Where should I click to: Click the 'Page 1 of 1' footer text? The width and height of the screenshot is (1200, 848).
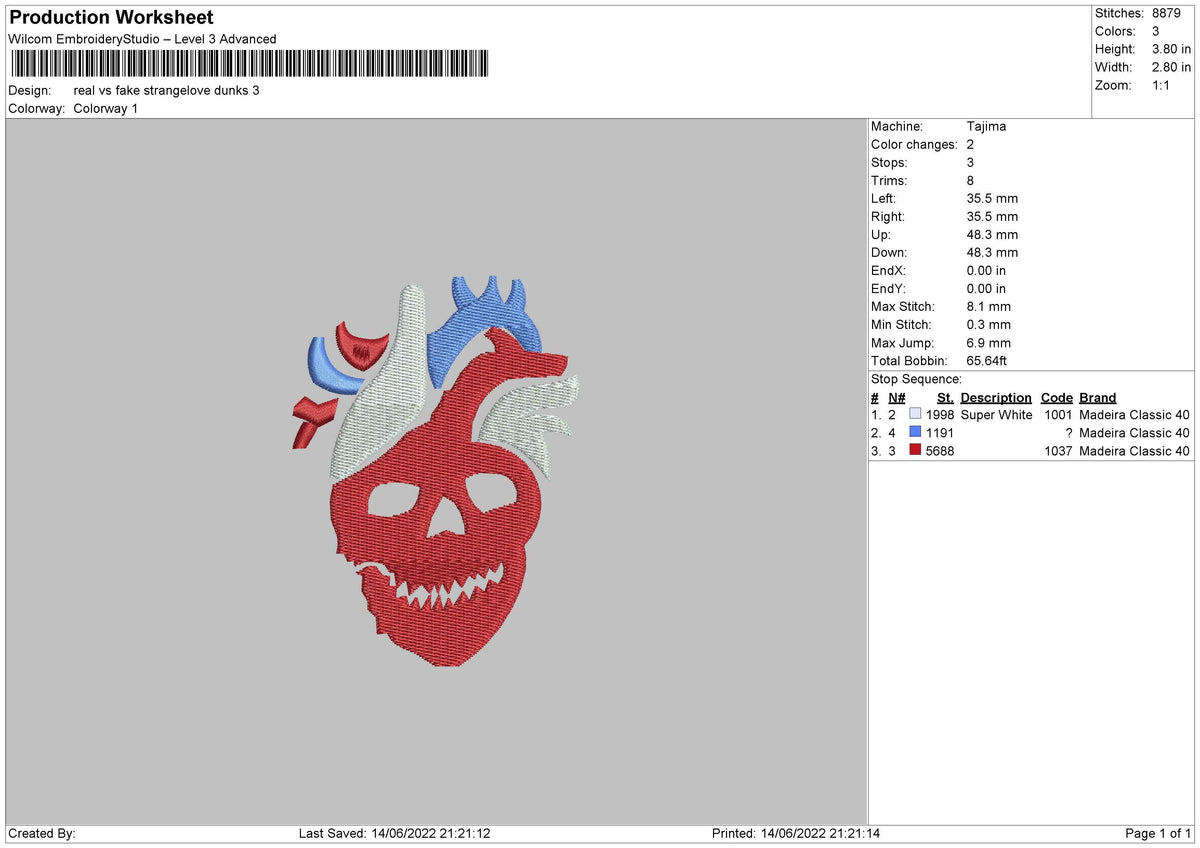1158,833
